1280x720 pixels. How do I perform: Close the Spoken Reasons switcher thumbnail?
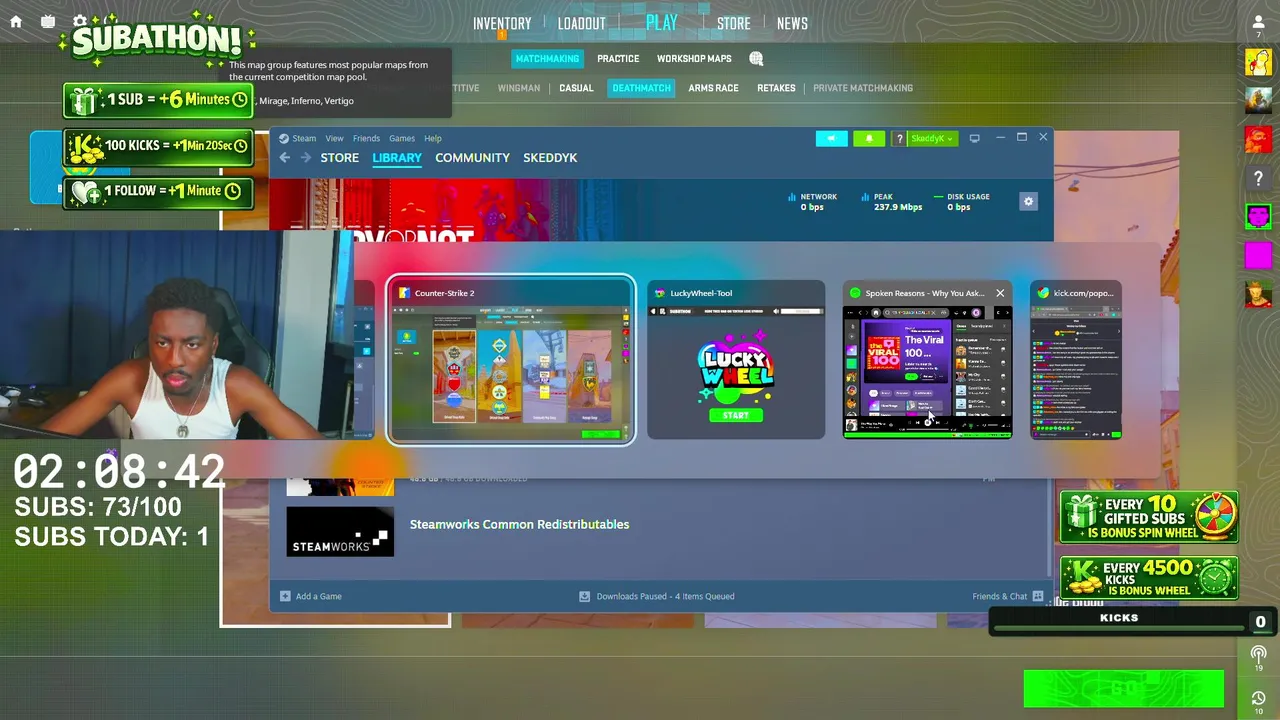999,293
